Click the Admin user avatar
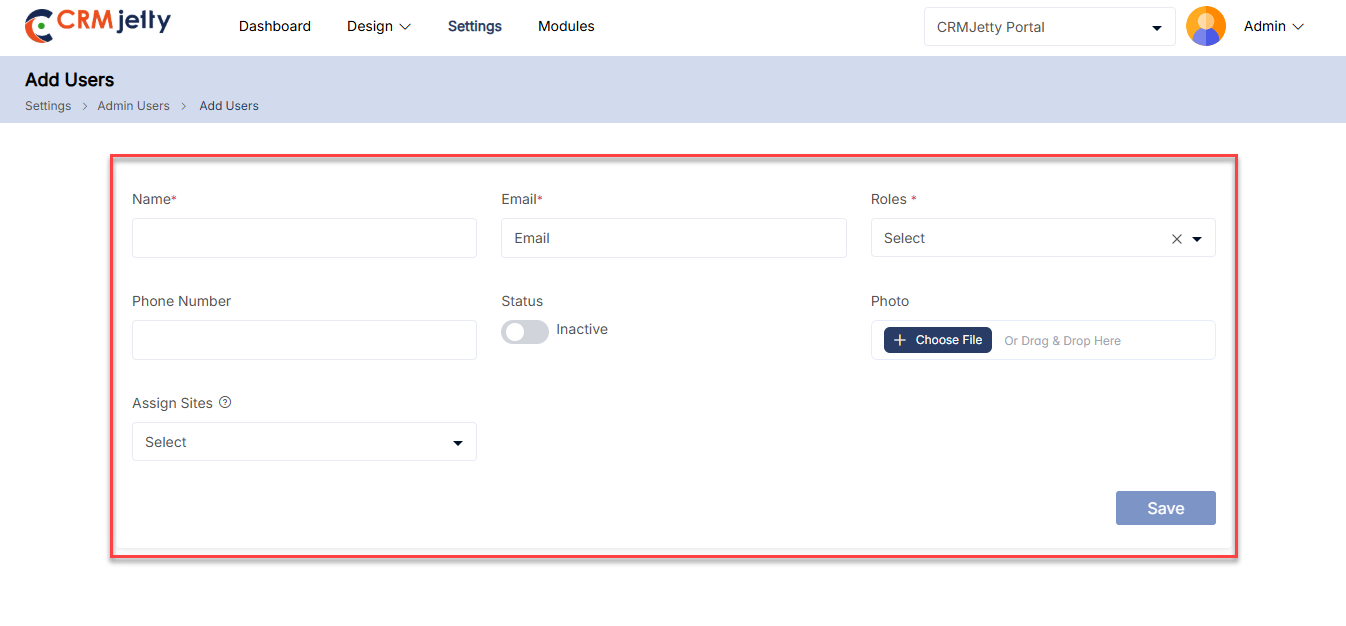The width and height of the screenshot is (1346, 626). 1205,27
